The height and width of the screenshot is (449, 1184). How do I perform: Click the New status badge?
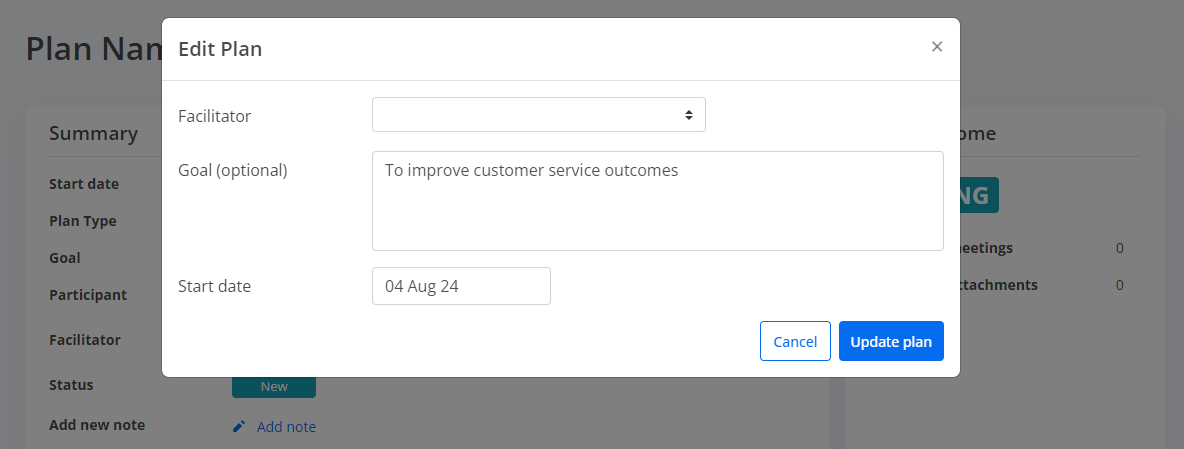coord(273,386)
